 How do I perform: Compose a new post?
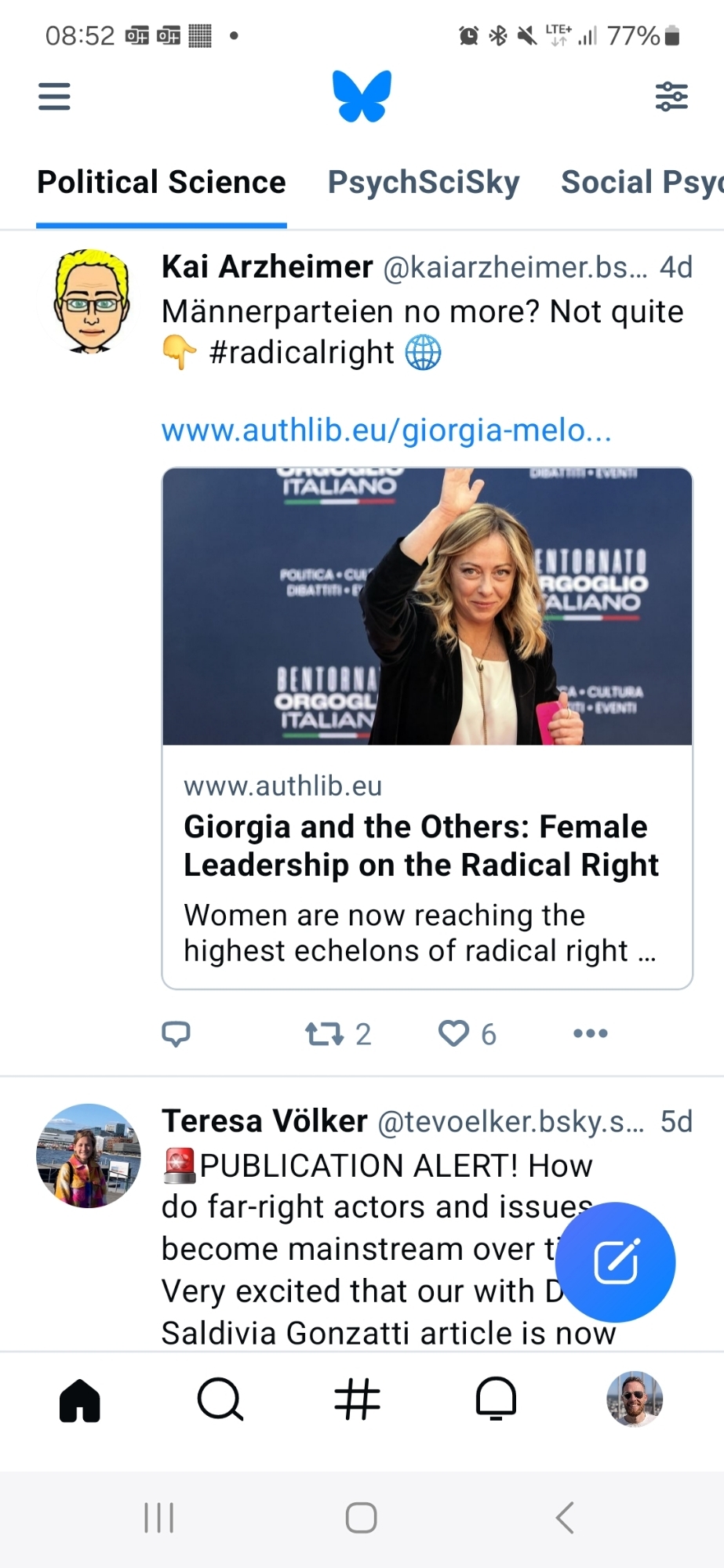[x=616, y=1262]
